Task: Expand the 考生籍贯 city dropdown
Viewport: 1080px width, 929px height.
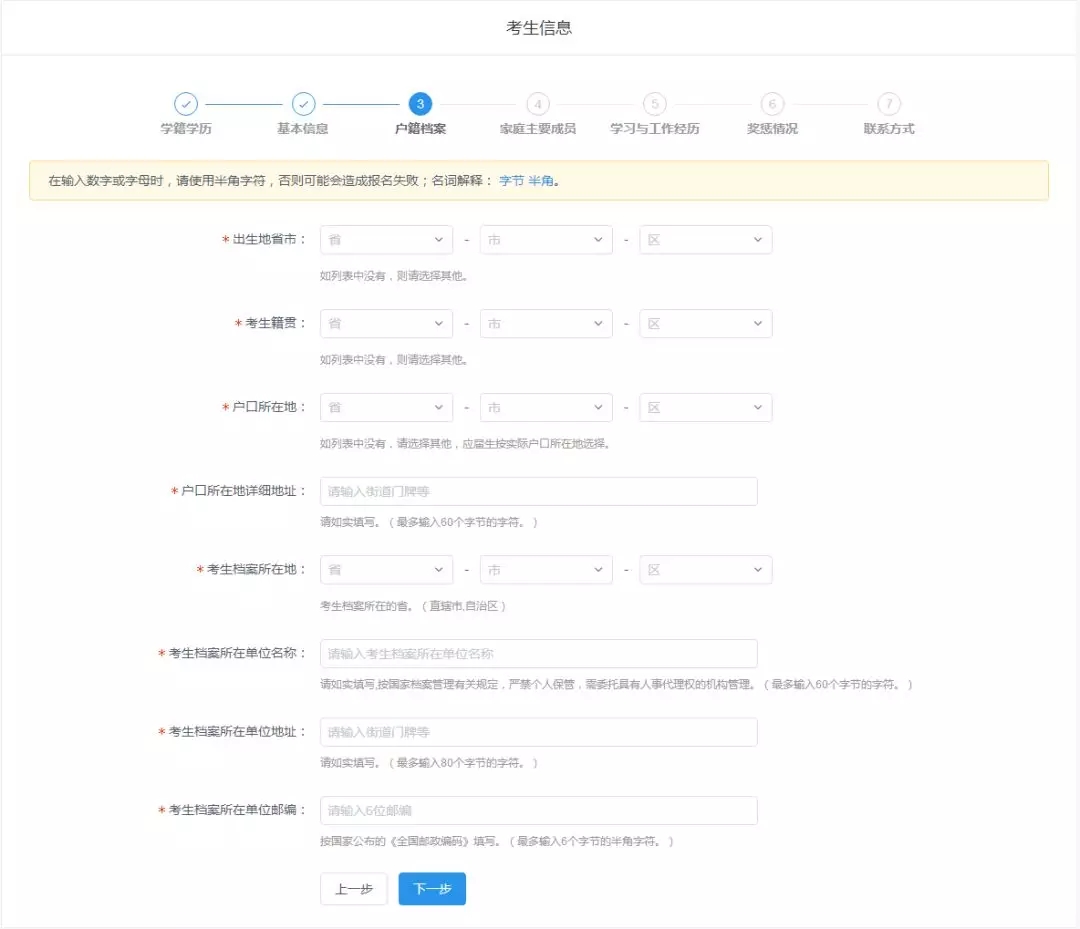Action: pyautogui.click(x=546, y=324)
